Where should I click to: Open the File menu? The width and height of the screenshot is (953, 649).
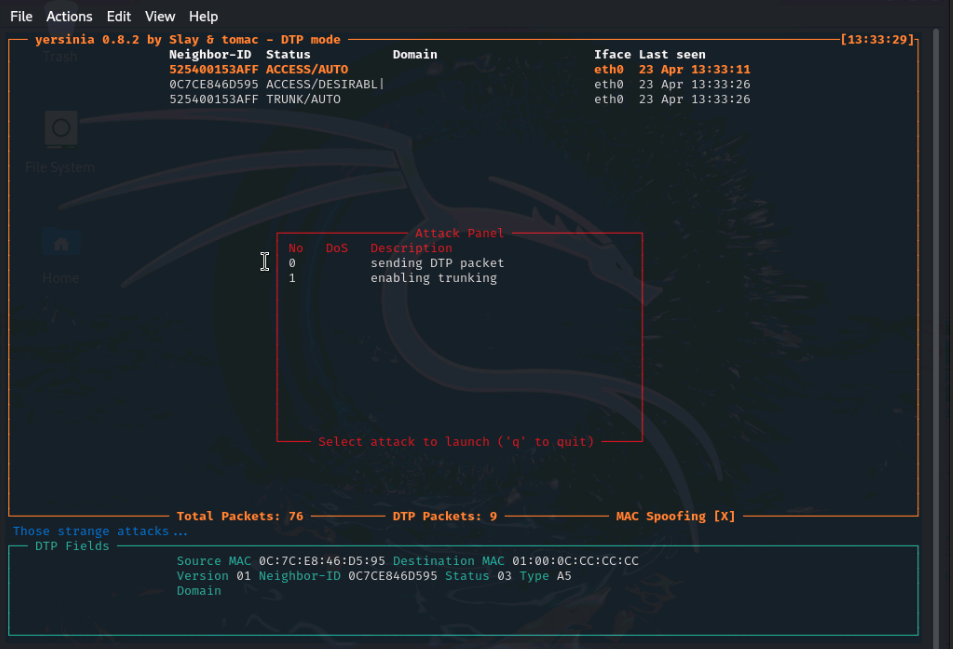point(21,16)
